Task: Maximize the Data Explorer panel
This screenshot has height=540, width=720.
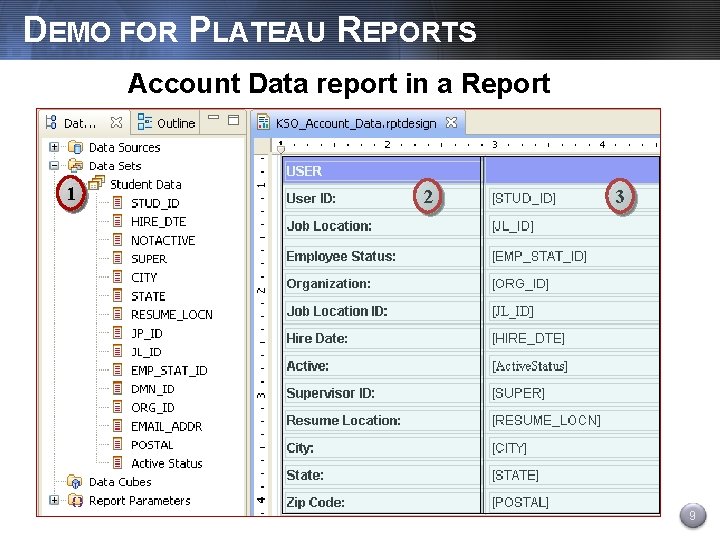Action: [x=234, y=120]
